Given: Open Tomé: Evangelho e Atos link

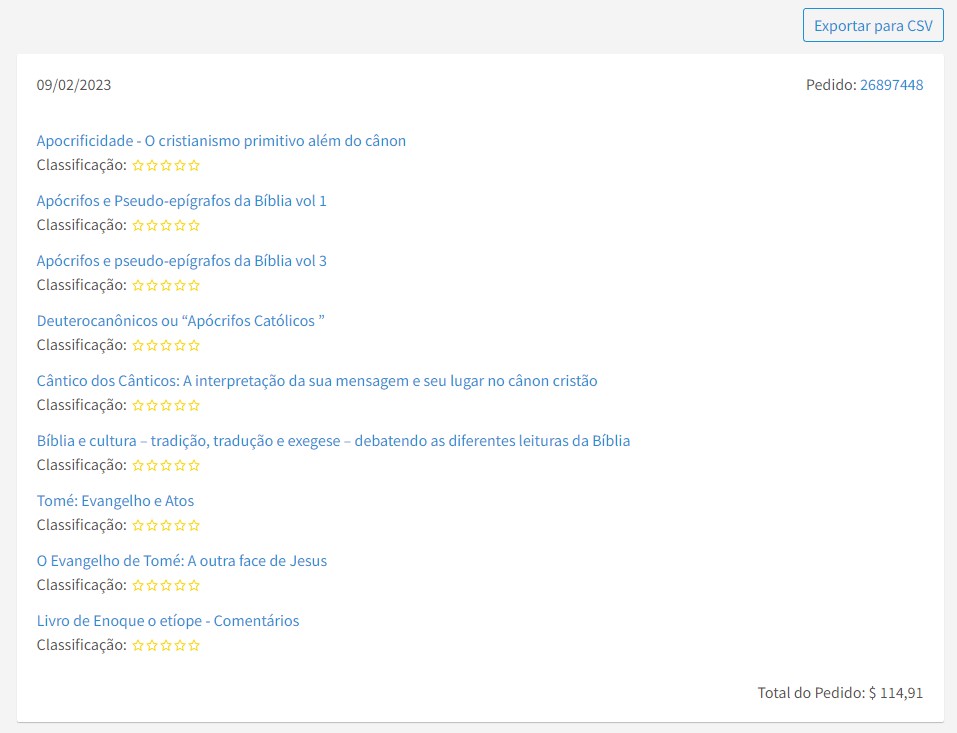Looking at the screenshot, I should 115,501.
